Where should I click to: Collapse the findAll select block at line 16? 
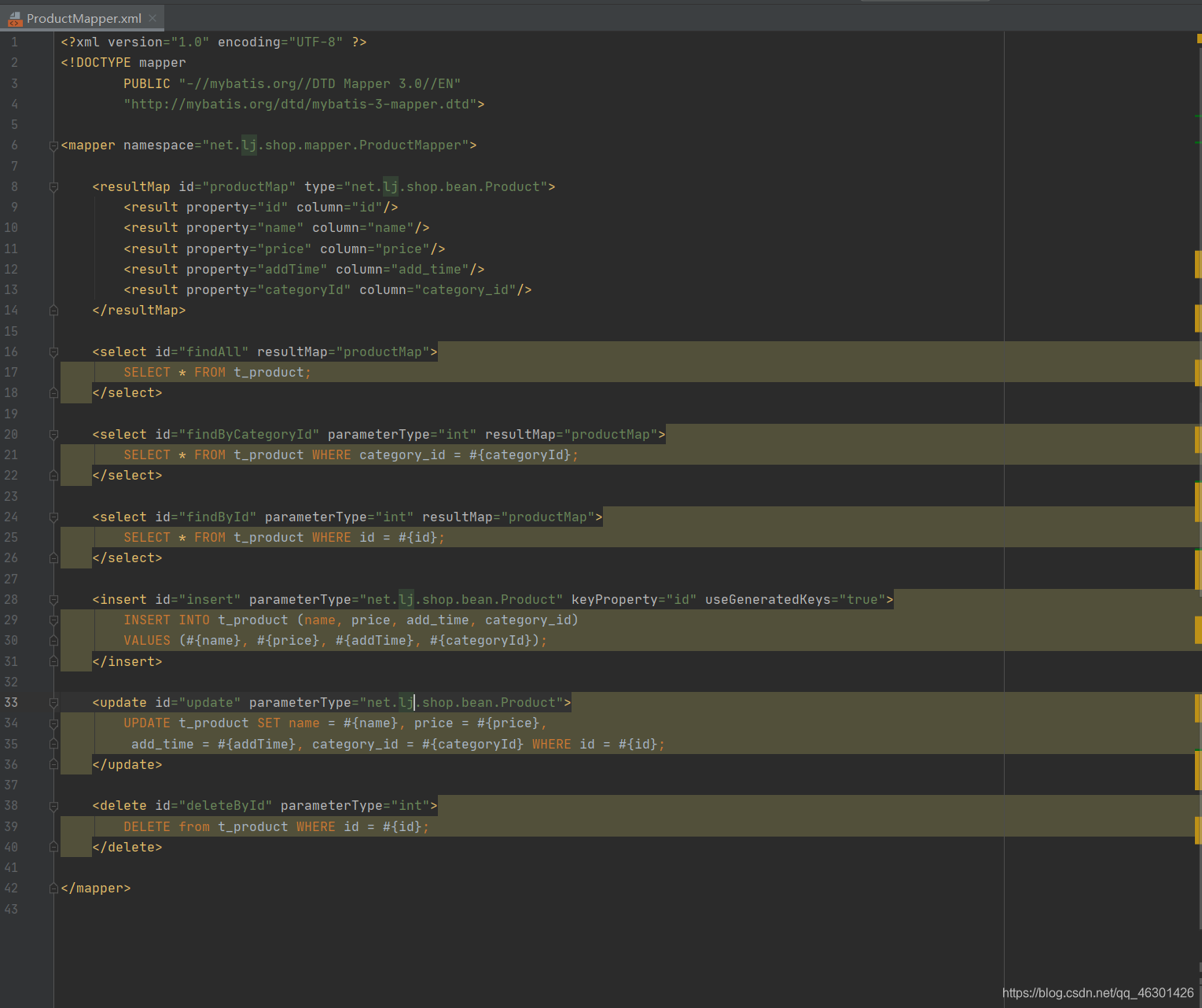53,352
